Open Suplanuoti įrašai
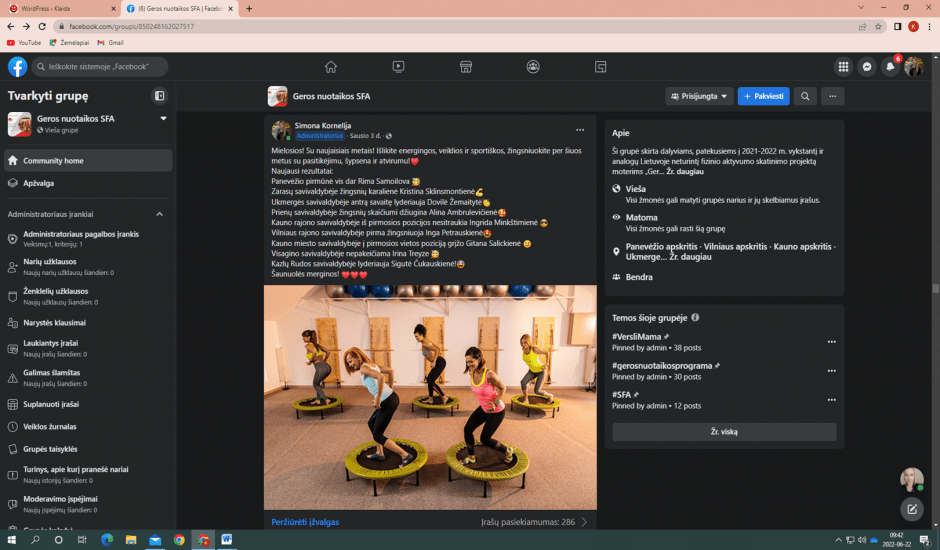 (x=88, y=404)
